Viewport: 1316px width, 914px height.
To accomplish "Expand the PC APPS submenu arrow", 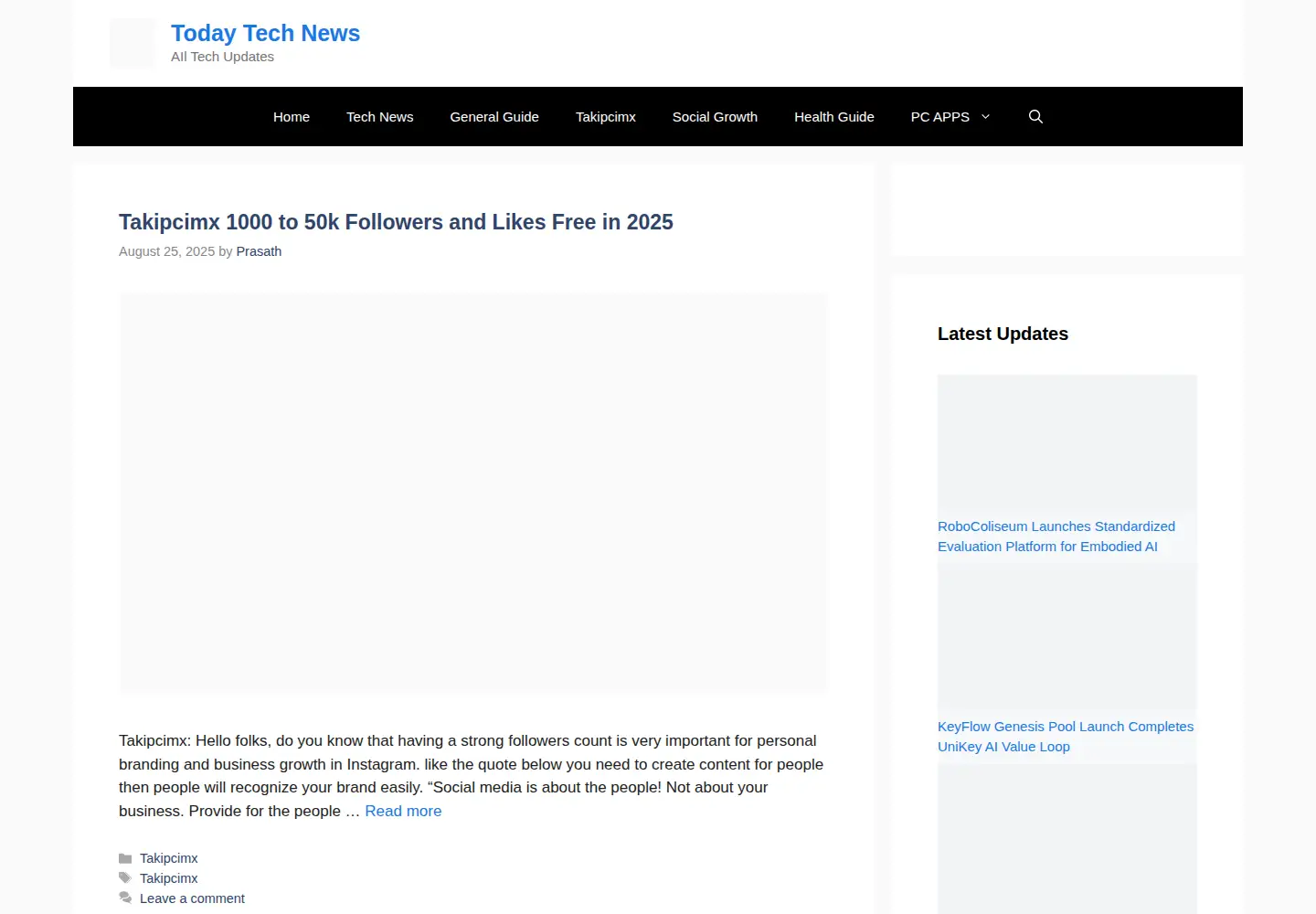I will click(x=985, y=116).
